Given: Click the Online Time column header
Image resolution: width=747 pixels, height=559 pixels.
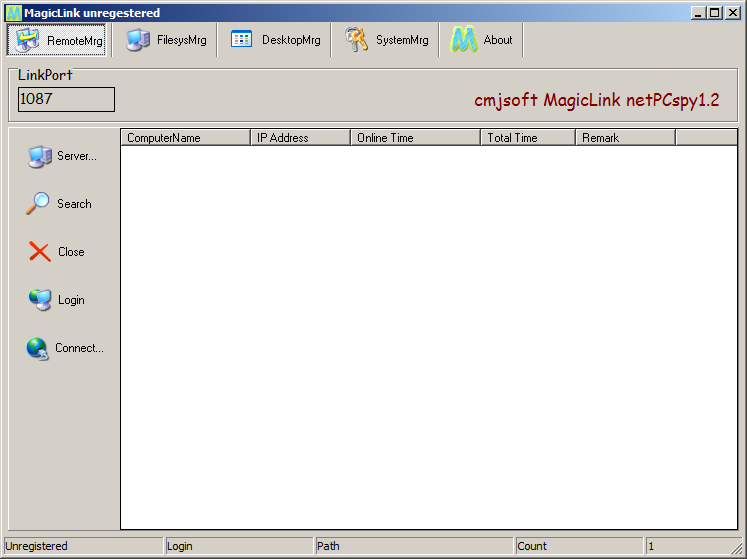Looking at the screenshot, I should point(415,138).
